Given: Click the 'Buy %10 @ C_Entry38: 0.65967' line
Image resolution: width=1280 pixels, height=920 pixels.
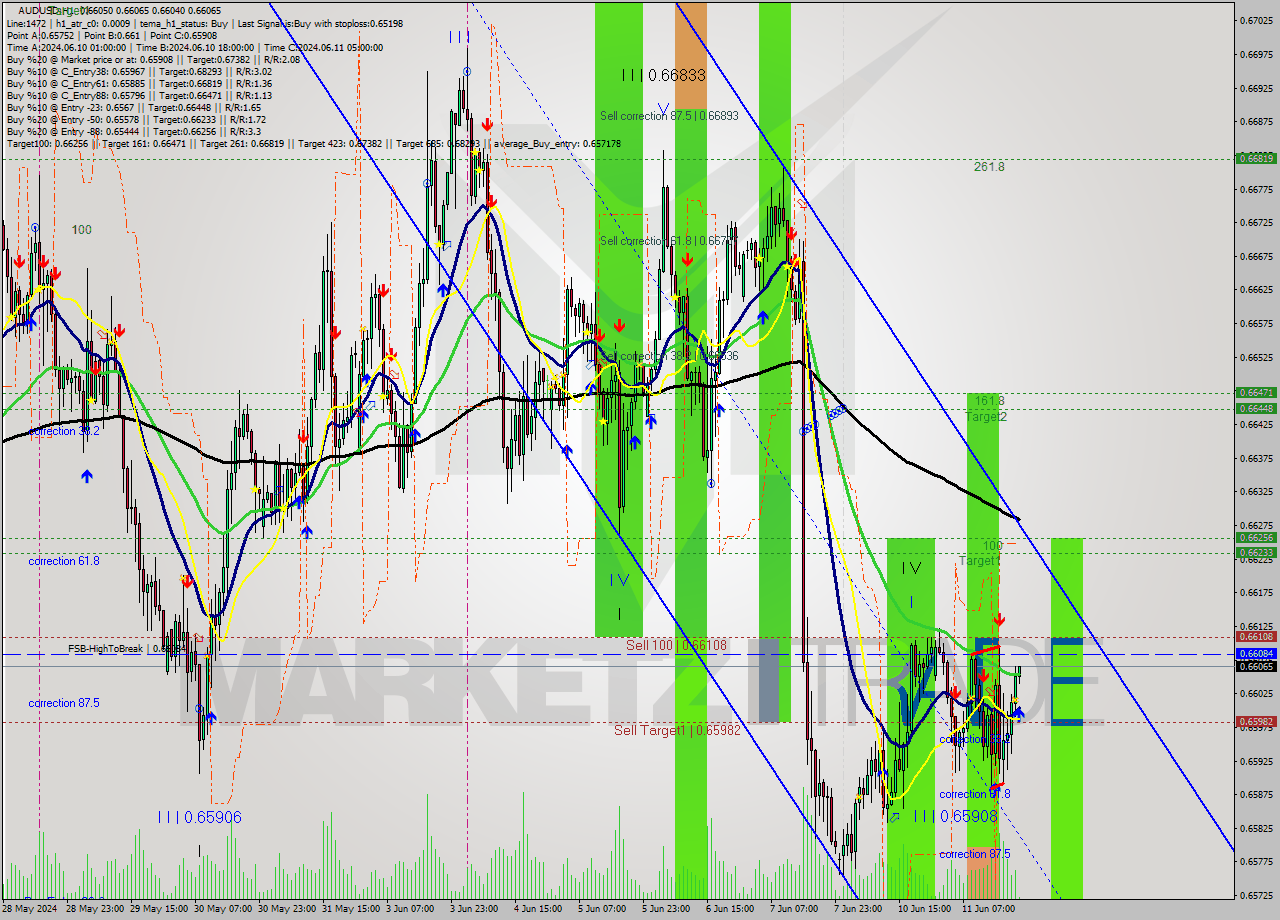Looking at the screenshot, I should point(139,71).
